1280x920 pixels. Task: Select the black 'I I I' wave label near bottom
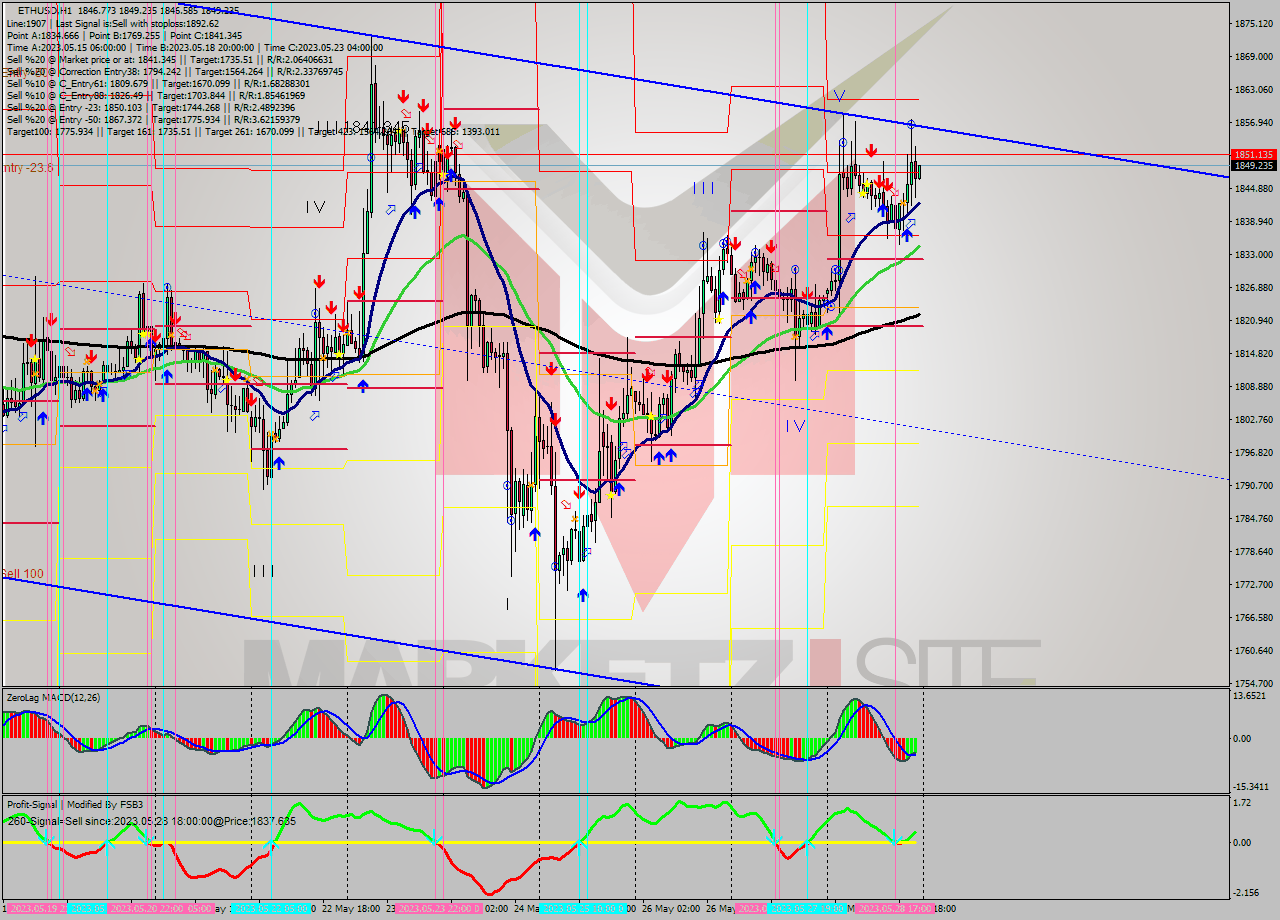pos(263,571)
